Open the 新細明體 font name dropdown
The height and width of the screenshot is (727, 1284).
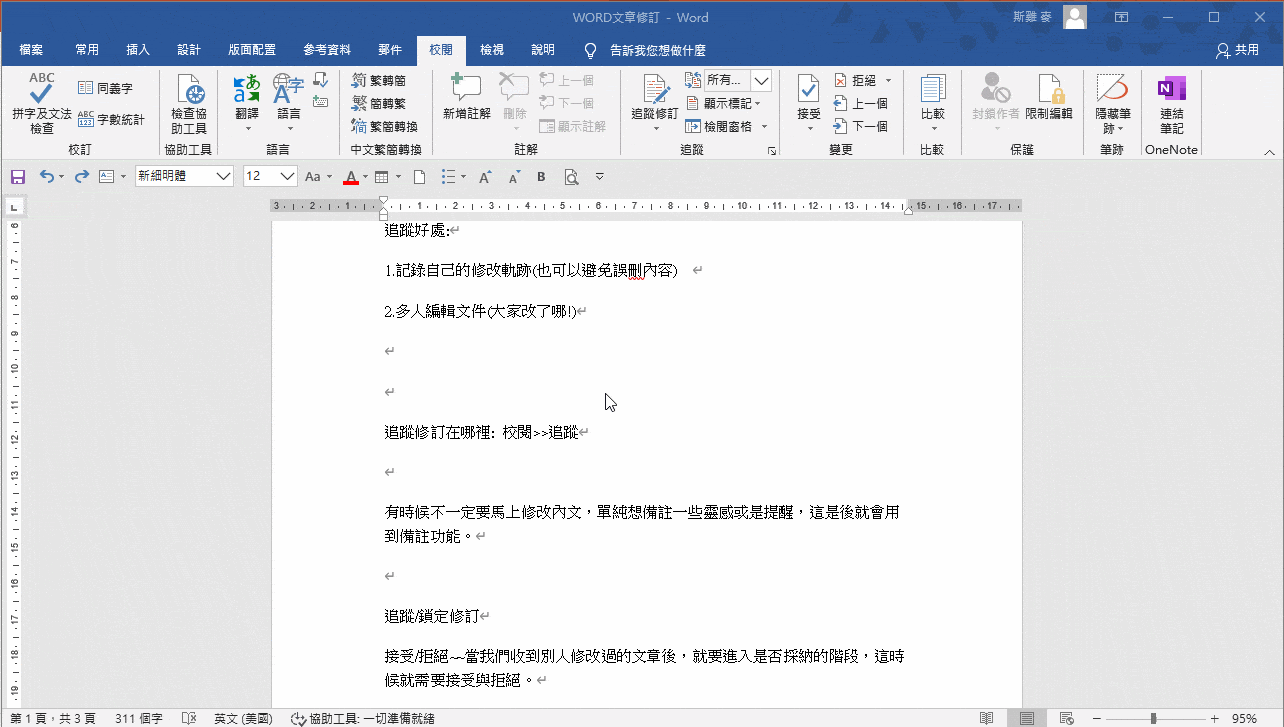coord(184,176)
